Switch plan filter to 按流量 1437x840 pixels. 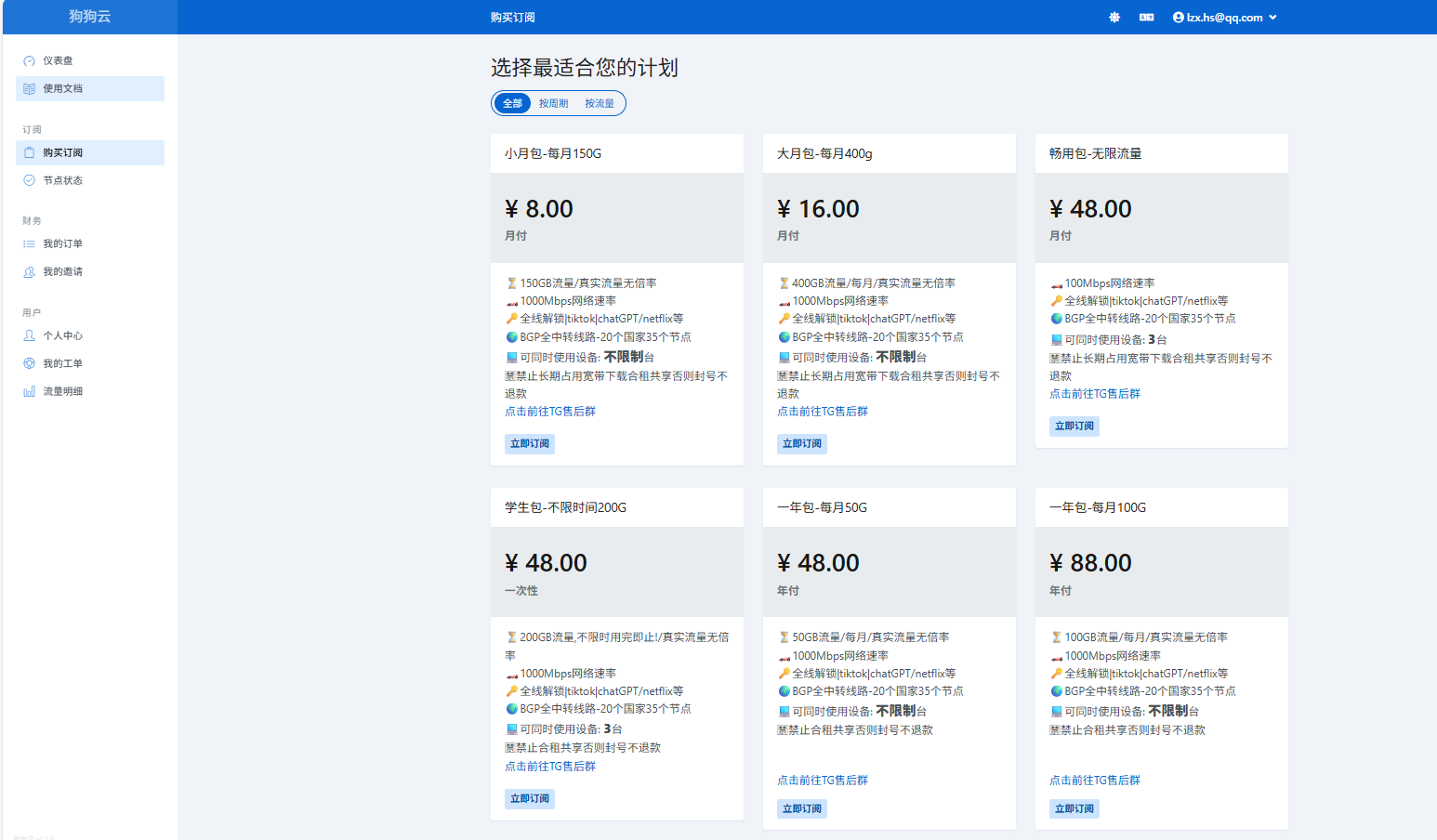point(600,104)
